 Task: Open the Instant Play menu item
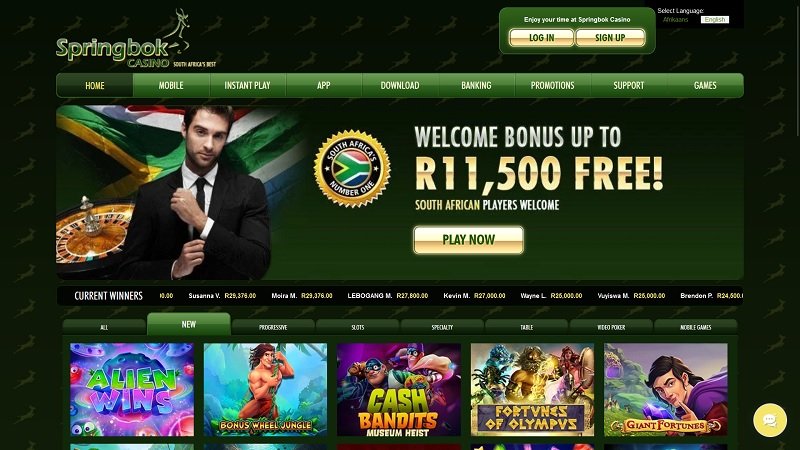point(247,86)
